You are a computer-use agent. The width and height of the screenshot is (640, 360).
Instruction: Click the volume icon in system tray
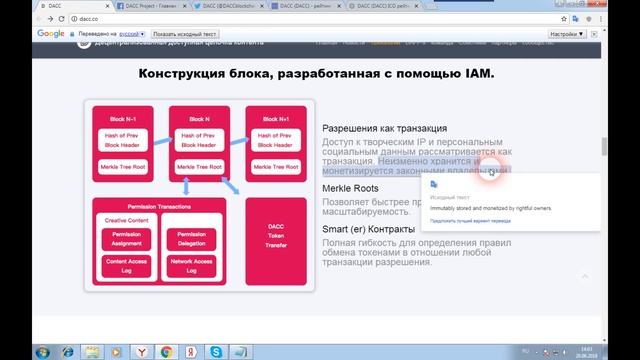(564, 352)
